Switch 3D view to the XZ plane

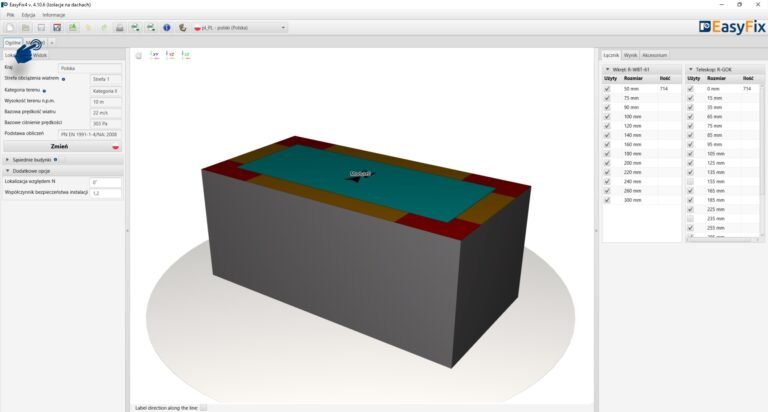(x=186, y=55)
